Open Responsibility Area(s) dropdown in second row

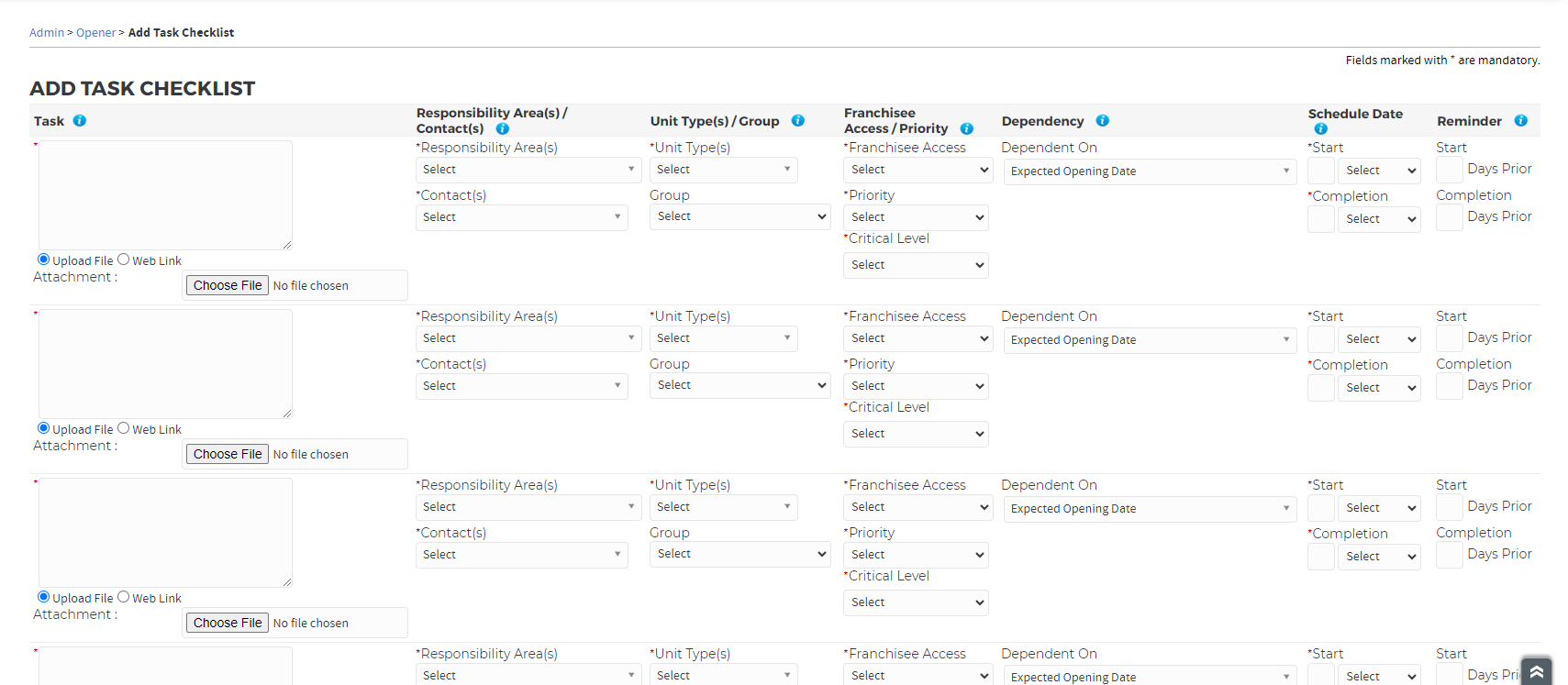tap(528, 338)
